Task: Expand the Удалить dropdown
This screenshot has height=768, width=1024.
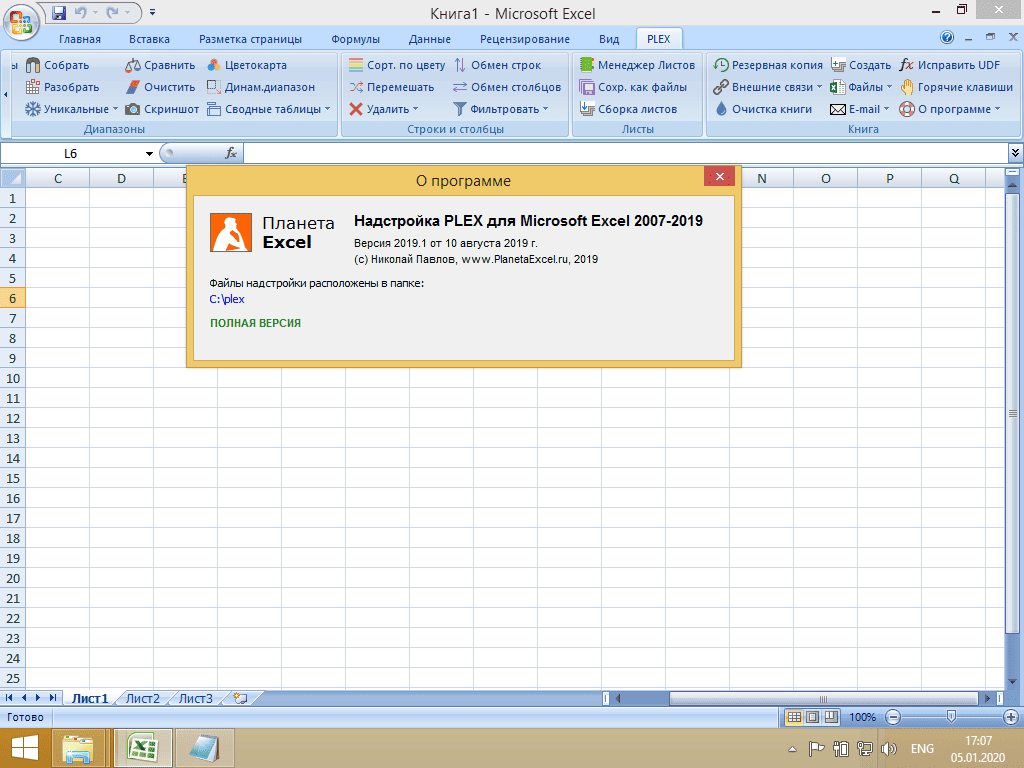Action: [415, 109]
